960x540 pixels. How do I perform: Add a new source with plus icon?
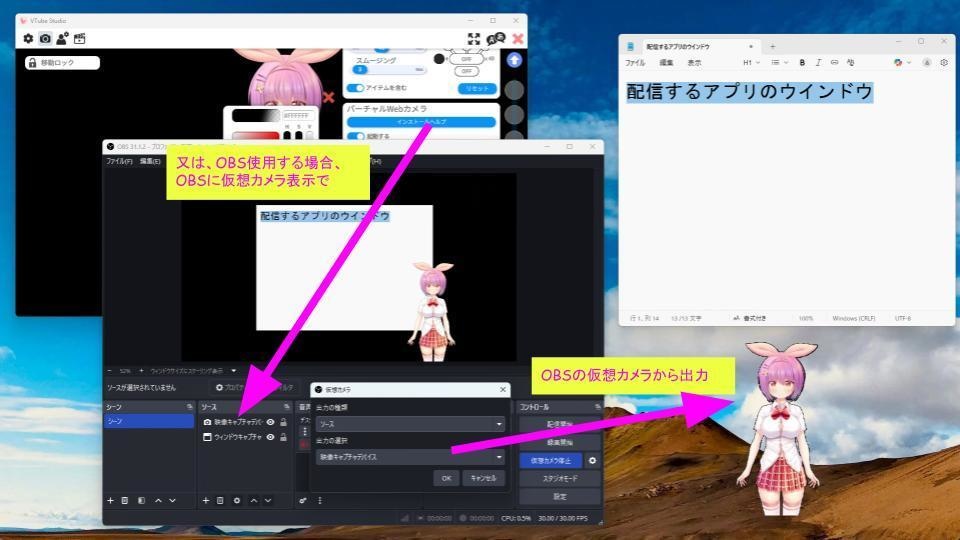click(x=206, y=500)
